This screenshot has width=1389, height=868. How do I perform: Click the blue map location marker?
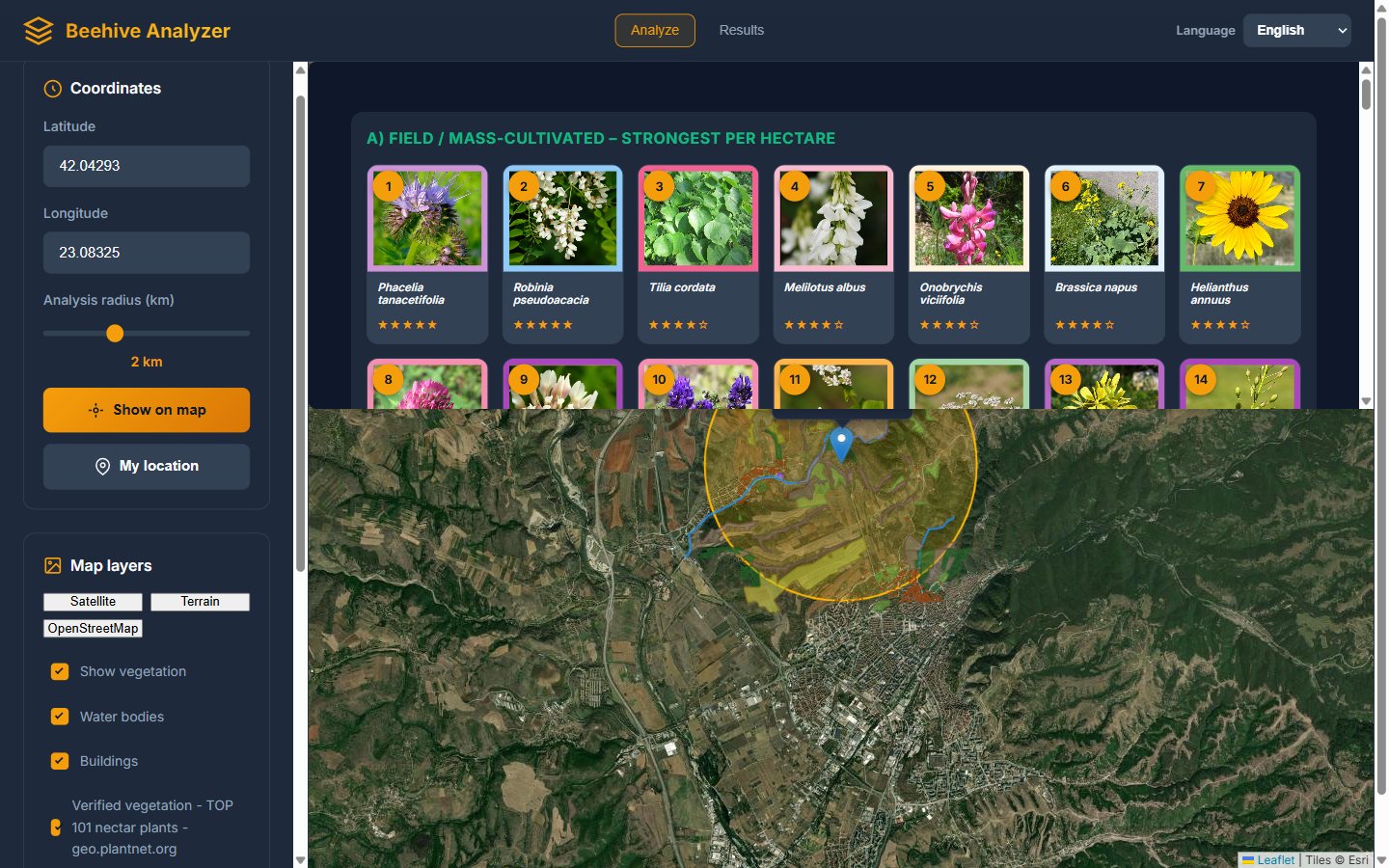[841, 445]
